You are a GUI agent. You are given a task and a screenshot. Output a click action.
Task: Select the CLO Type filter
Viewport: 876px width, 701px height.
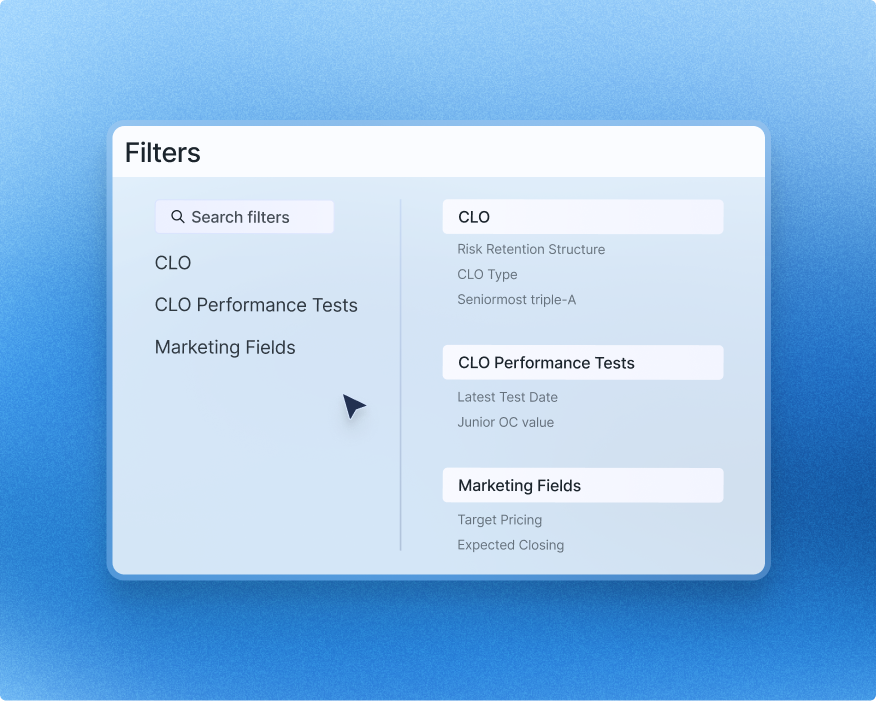[x=487, y=274]
